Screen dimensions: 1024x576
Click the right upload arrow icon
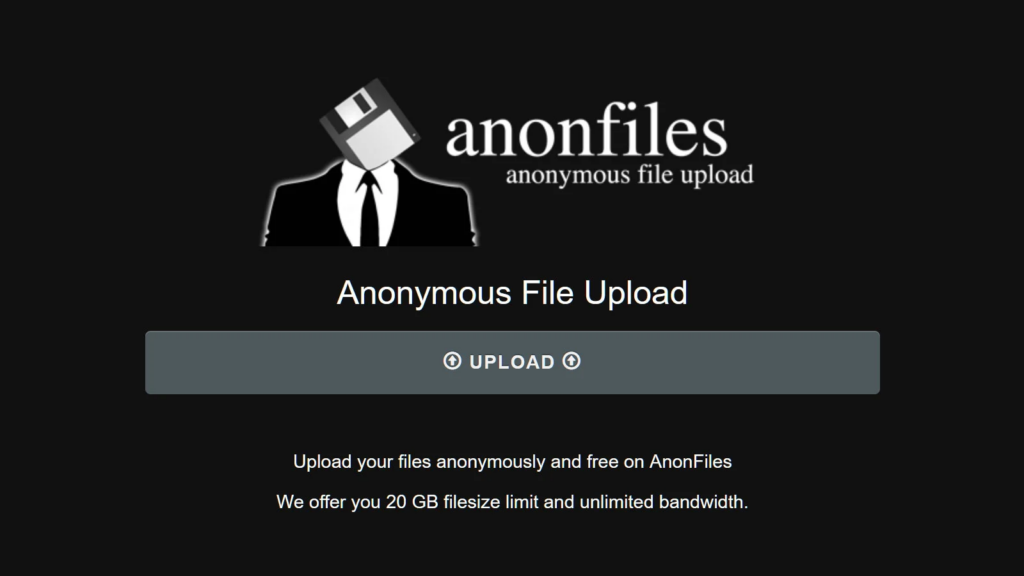tap(571, 361)
